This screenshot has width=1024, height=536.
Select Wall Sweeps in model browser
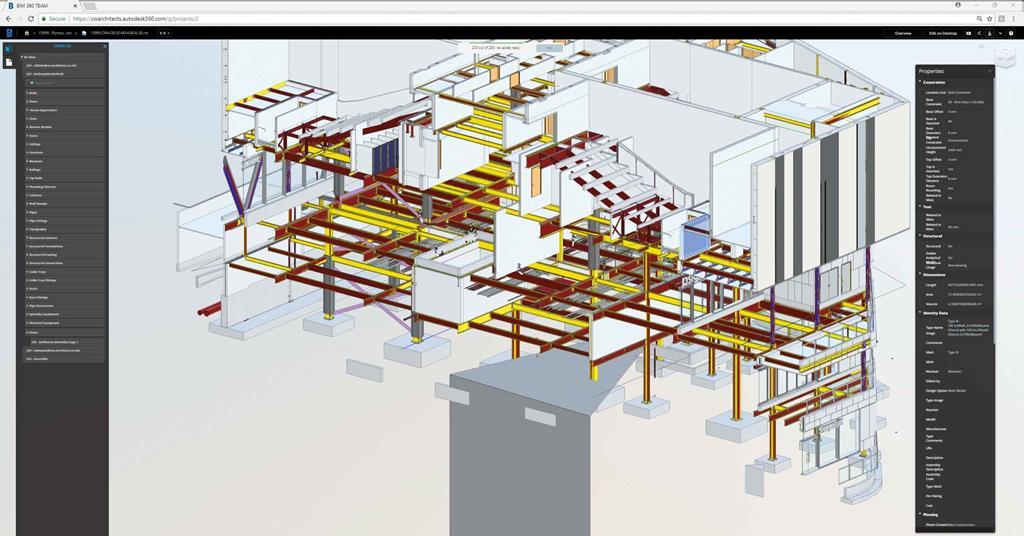[x=64, y=204]
